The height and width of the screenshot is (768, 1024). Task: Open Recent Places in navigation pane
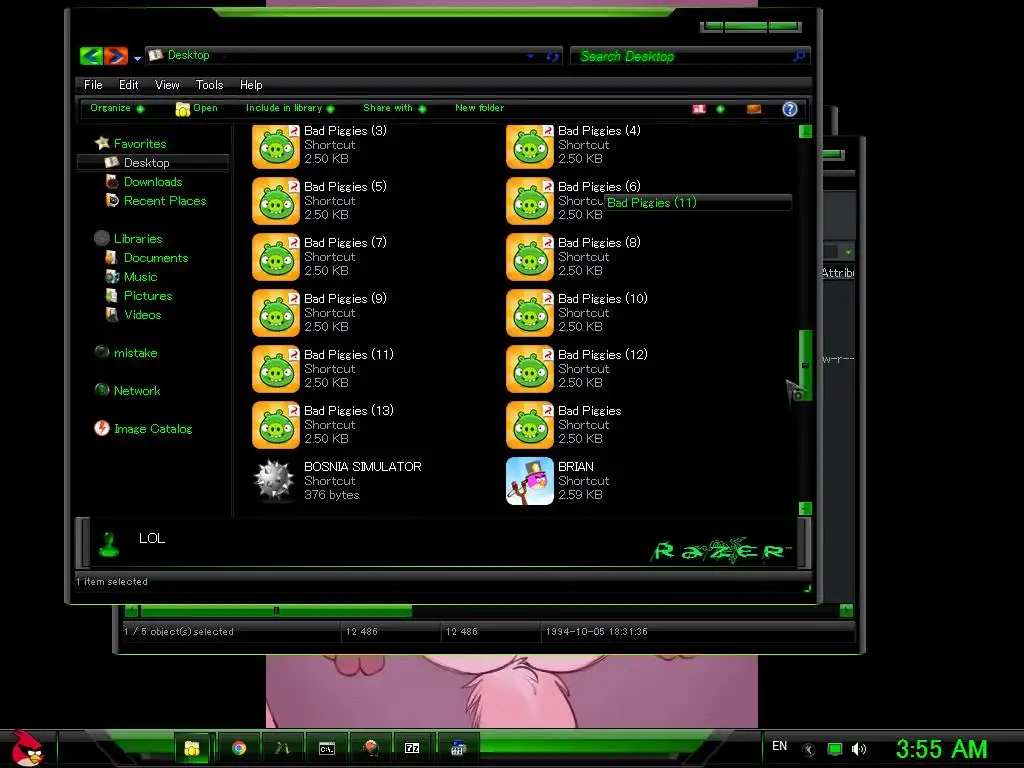[165, 200]
